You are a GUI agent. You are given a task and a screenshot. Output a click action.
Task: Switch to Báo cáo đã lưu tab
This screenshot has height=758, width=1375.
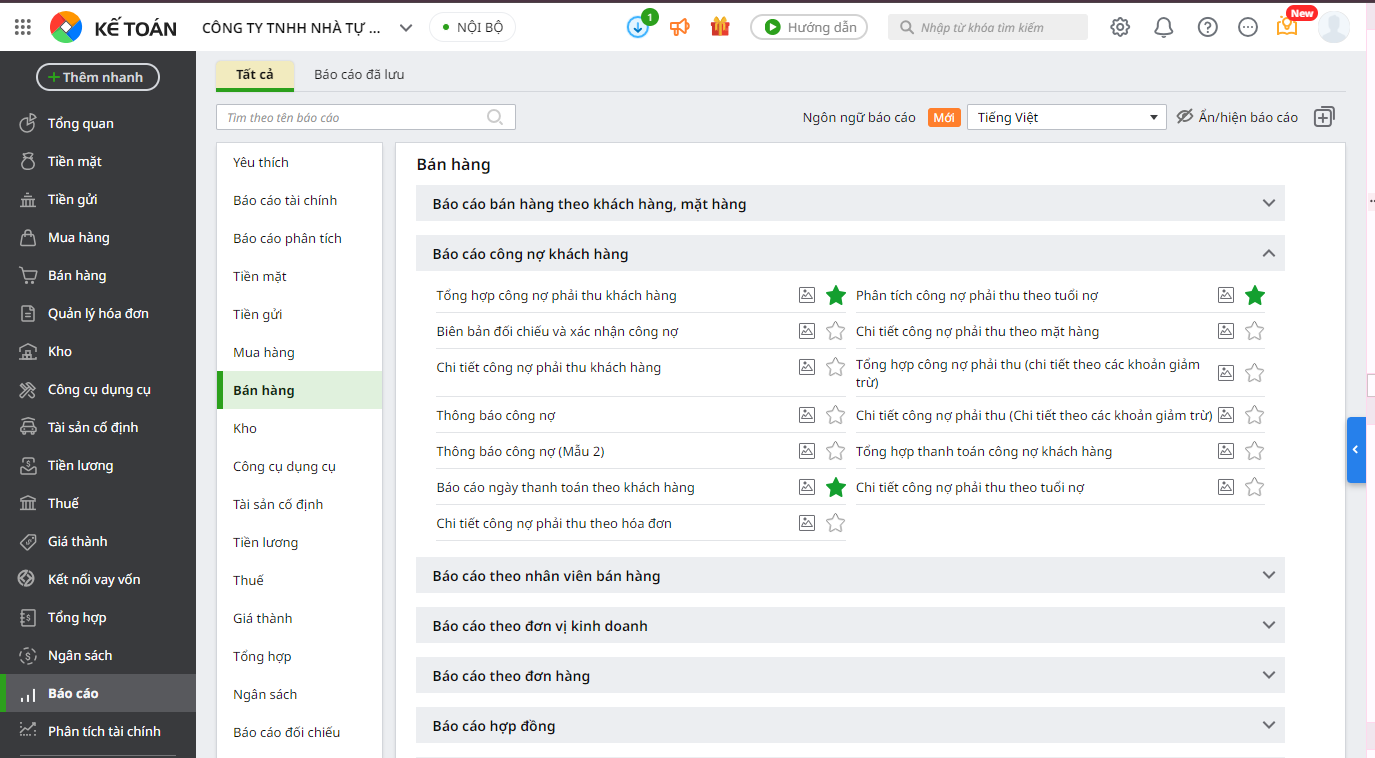tap(359, 75)
